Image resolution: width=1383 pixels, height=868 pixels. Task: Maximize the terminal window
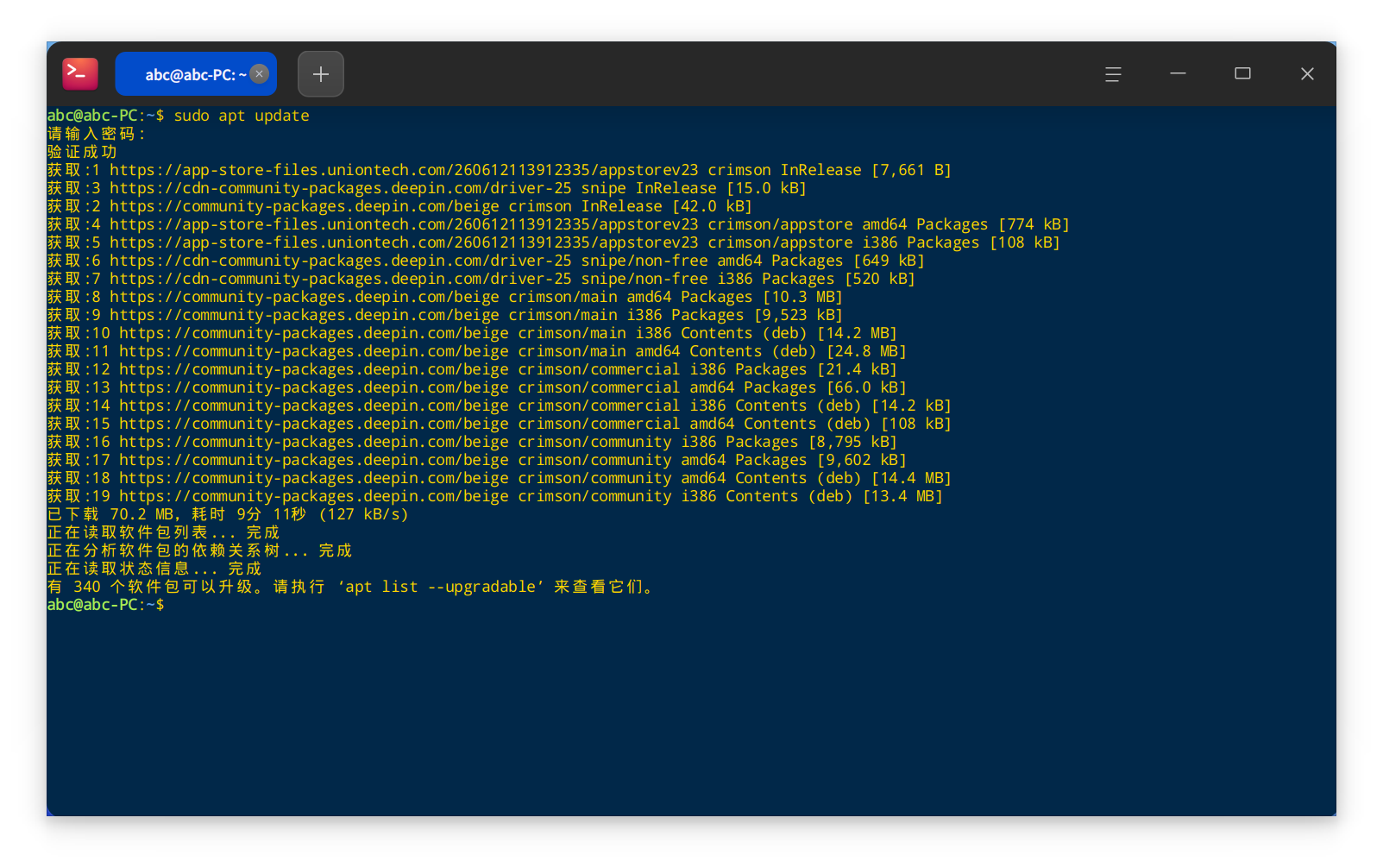pyautogui.click(x=1242, y=74)
